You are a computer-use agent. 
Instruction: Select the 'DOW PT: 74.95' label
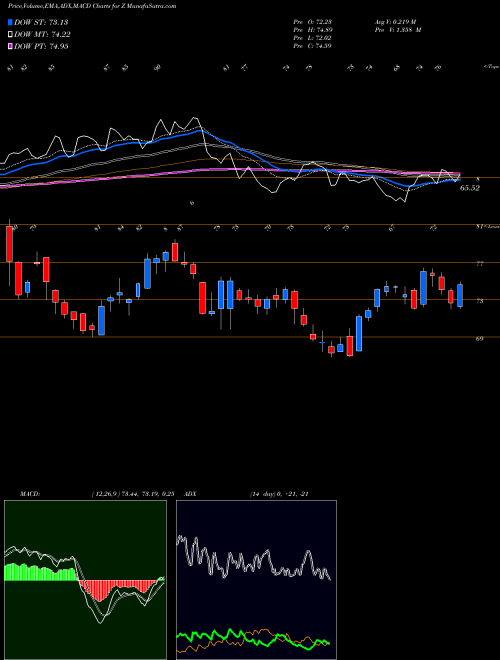(41, 46)
